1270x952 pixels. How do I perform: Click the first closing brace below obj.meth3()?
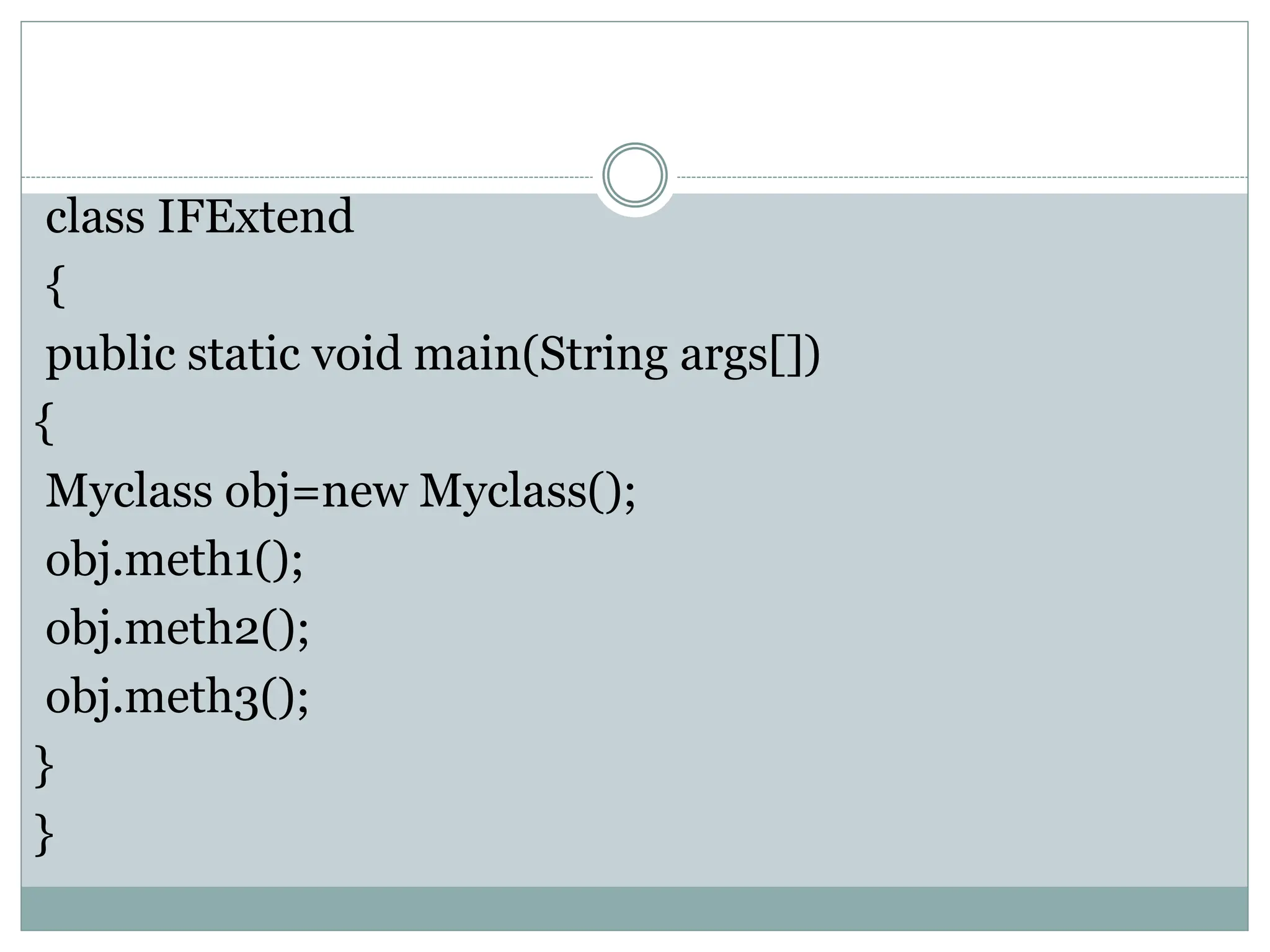coord(44,767)
